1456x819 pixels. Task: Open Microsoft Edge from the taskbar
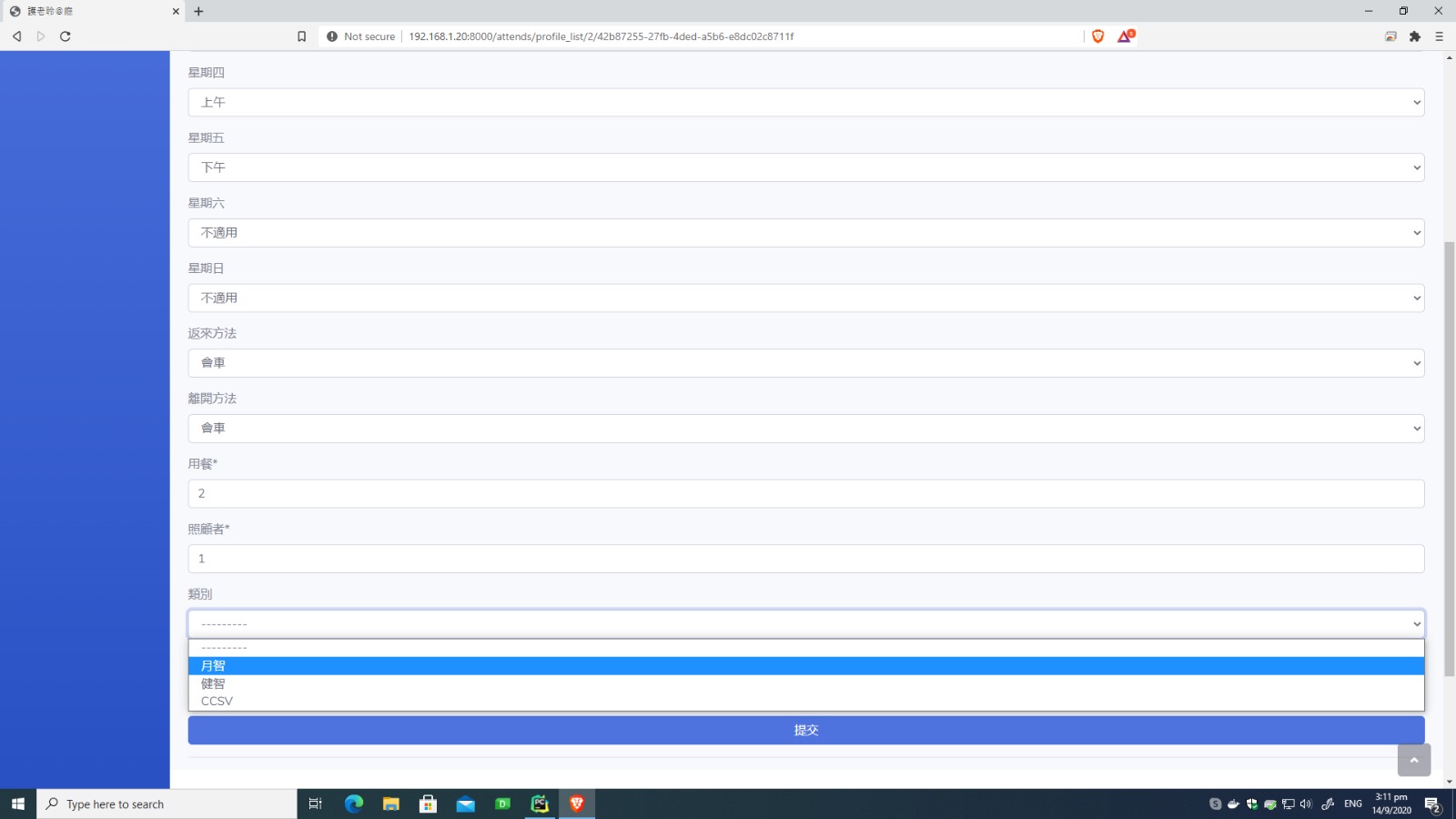(x=354, y=804)
